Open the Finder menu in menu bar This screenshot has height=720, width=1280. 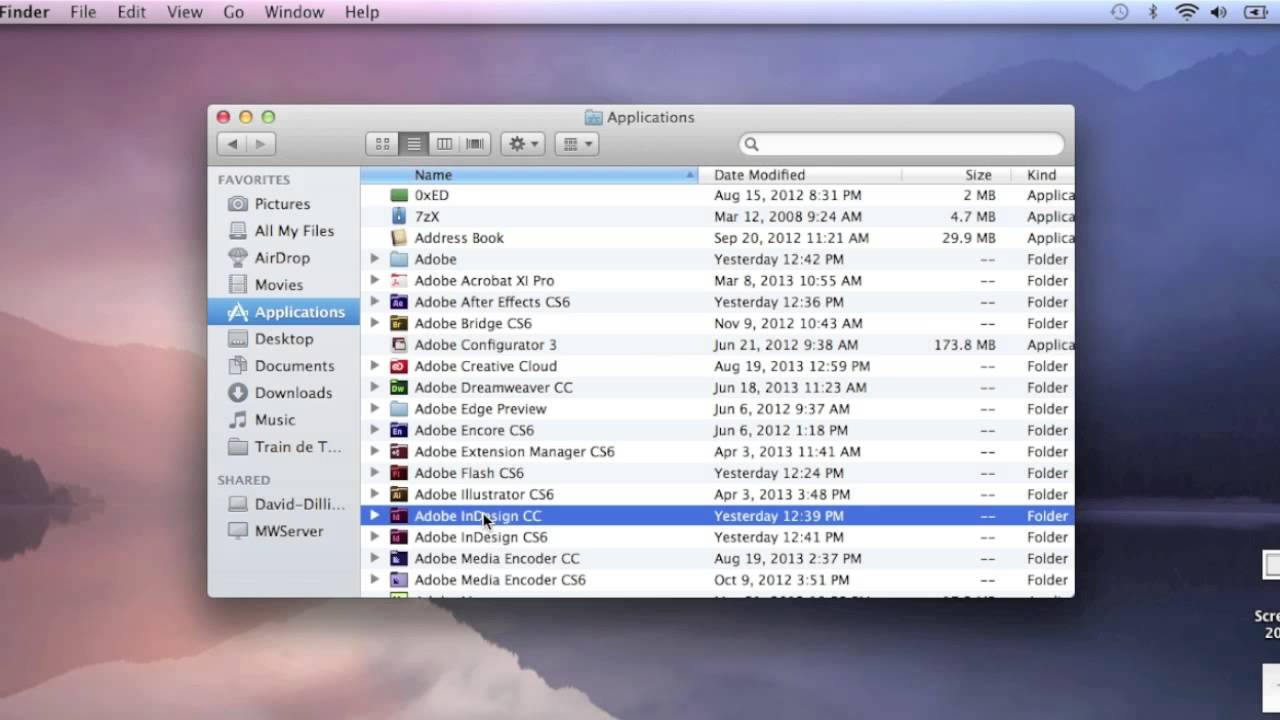point(25,12)
